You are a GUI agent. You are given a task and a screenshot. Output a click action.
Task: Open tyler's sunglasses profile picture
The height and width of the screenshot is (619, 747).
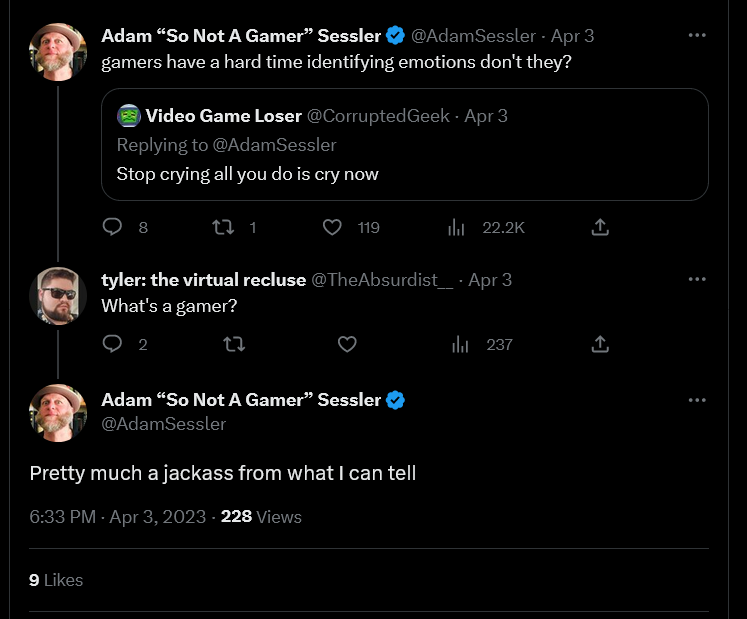click(58, 296)
